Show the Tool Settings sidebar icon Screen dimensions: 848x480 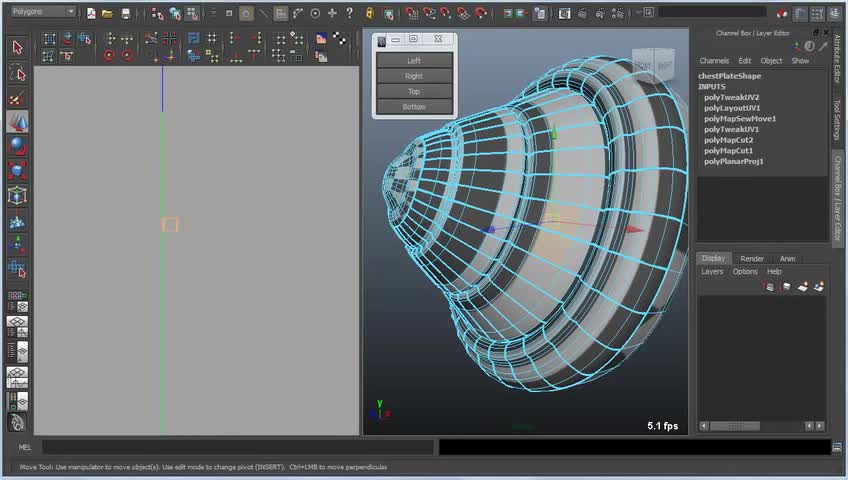pyautogui.click(x=817, y=14)
